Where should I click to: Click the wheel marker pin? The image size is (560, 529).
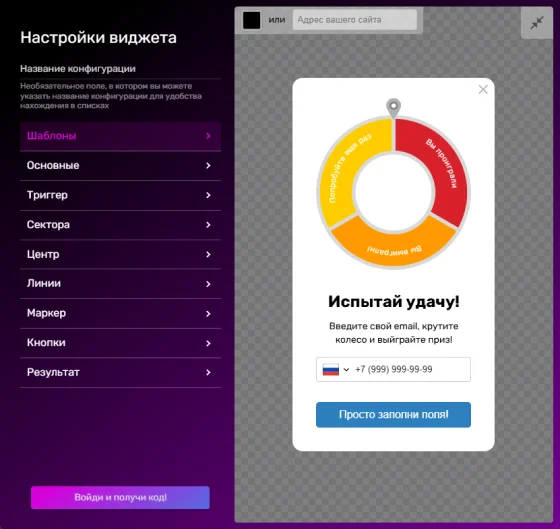[393, 108]
